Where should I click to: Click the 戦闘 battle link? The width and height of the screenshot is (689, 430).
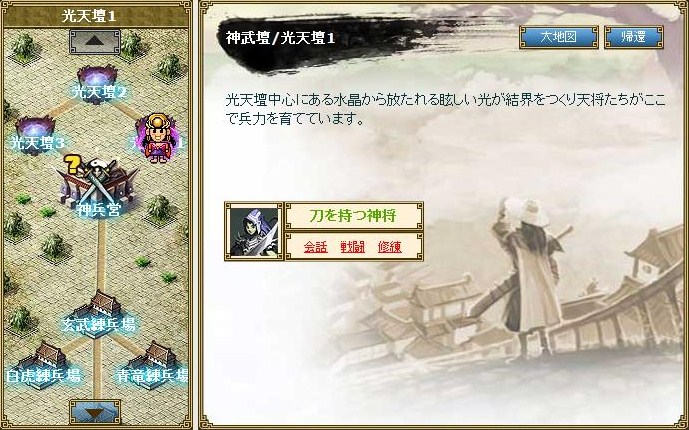[x=352, y=247]
